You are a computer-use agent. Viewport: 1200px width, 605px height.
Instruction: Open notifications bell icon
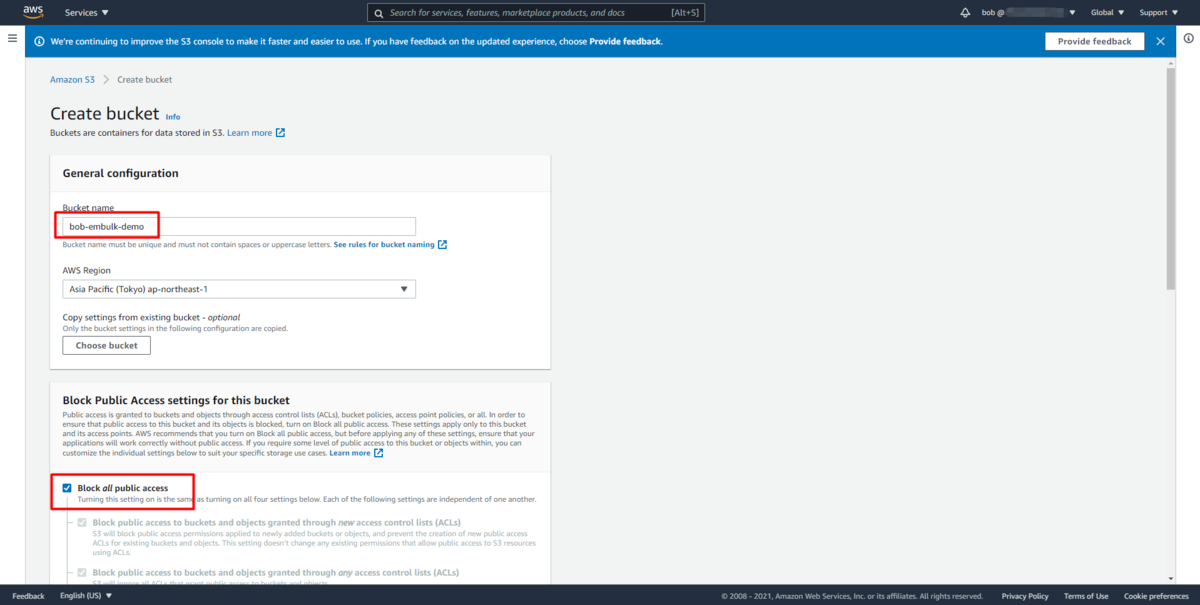tap(965, 13)
